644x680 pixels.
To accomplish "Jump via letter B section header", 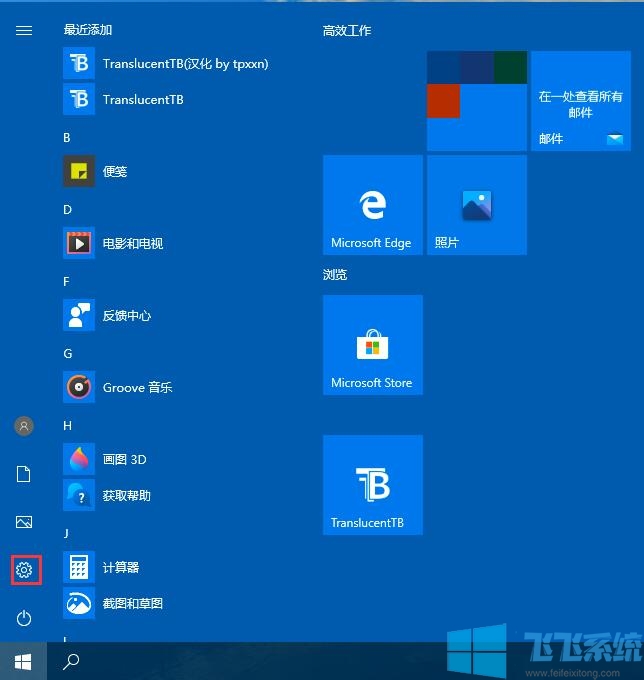I will 67,137.
